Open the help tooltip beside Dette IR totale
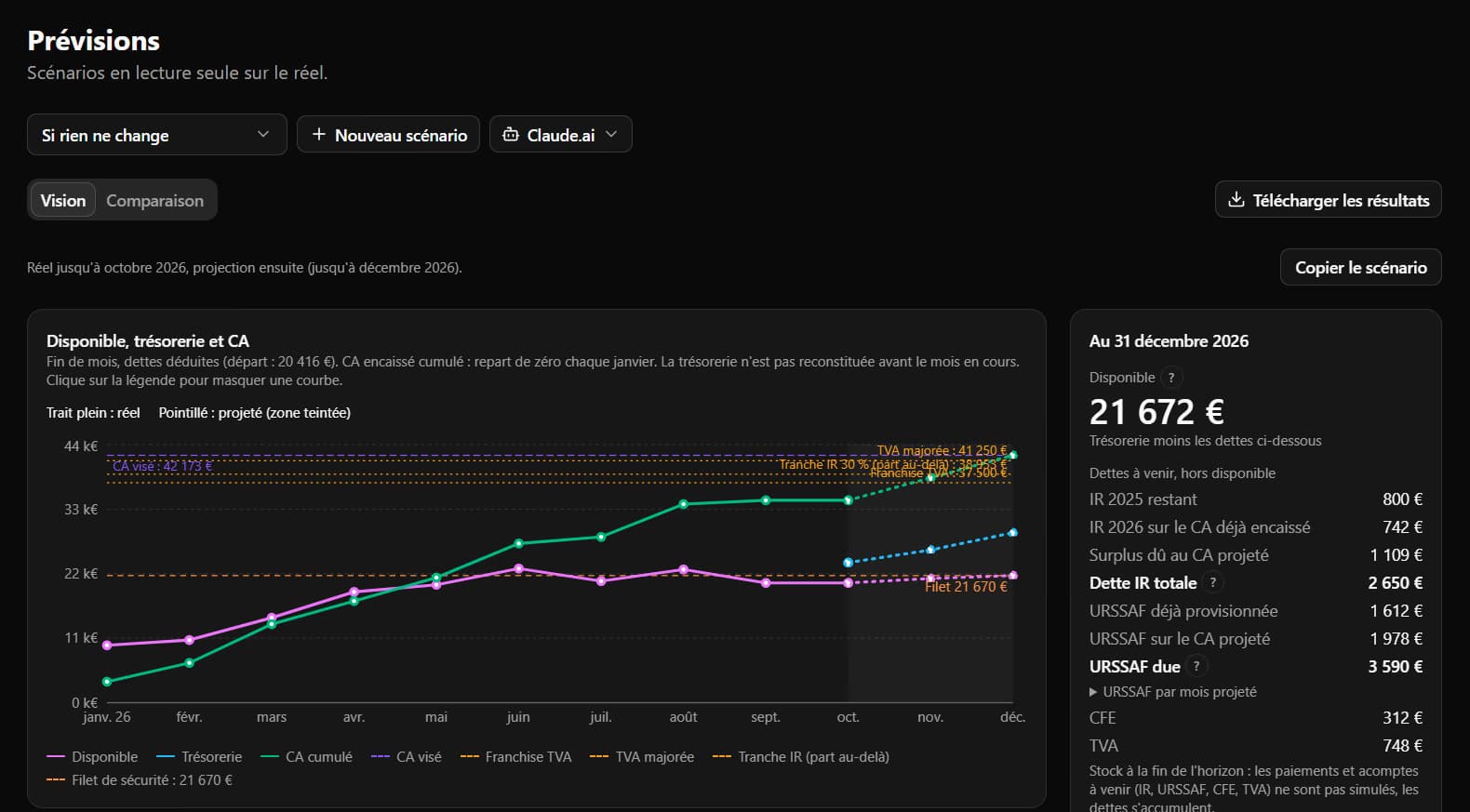 pyautogui.click(x=1212, y=583)
